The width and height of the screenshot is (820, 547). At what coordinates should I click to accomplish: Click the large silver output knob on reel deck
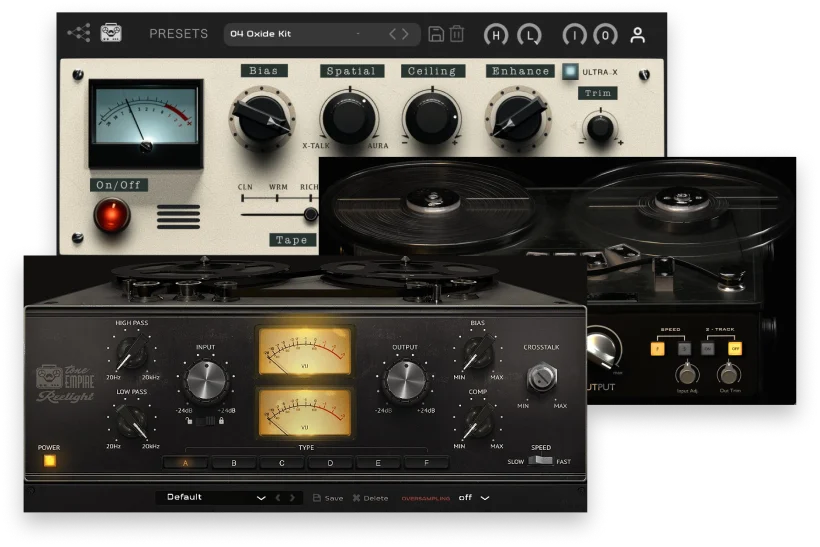pos(603,347)
